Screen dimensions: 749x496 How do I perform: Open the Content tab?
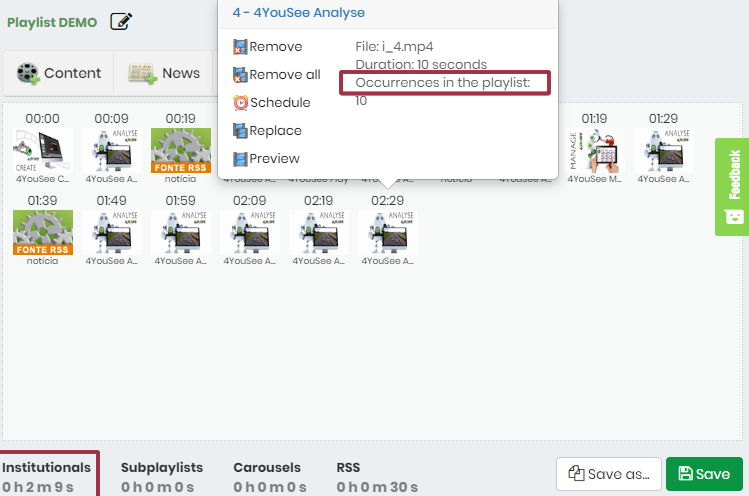click(58, 73)
